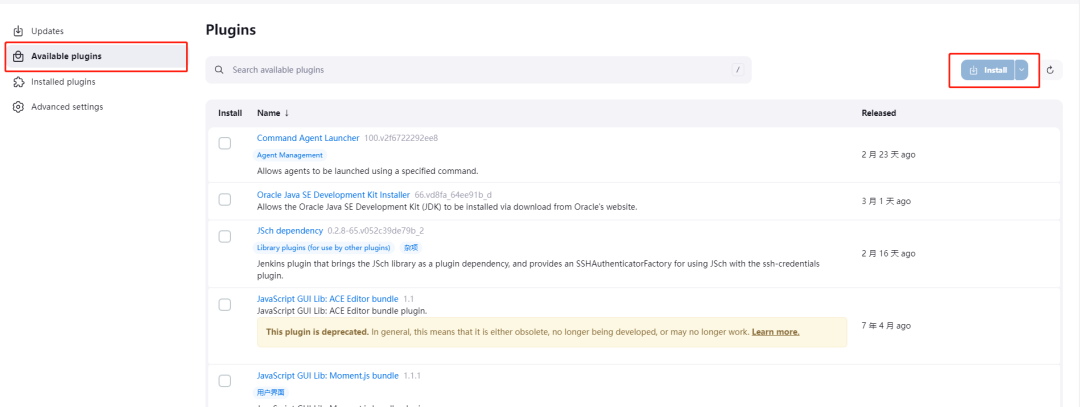Click the search magnifier icon
The width and height of the screenshot is (1080, 407).
click(219, 70)
